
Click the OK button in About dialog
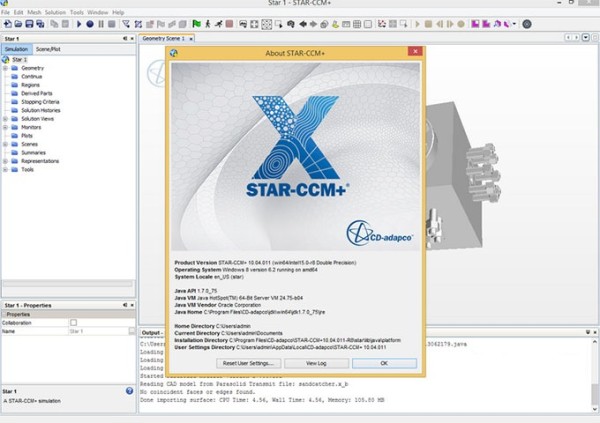click(x=384, y=363)
